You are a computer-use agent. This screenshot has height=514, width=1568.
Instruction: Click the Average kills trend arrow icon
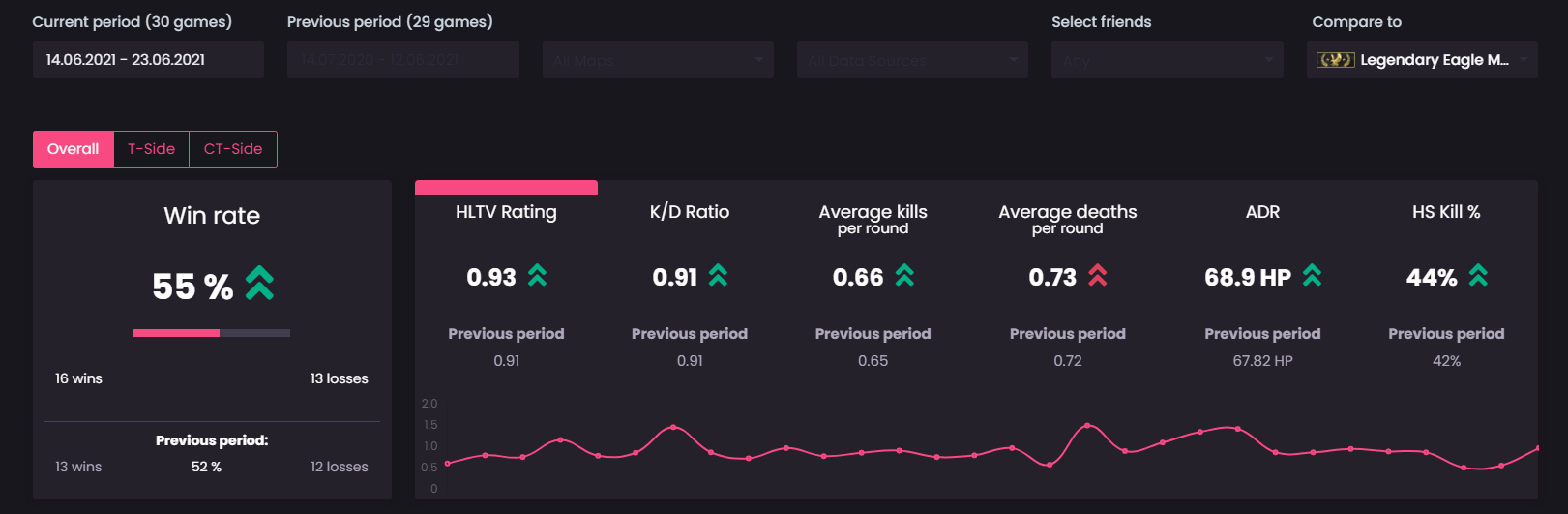coord(904,276)
